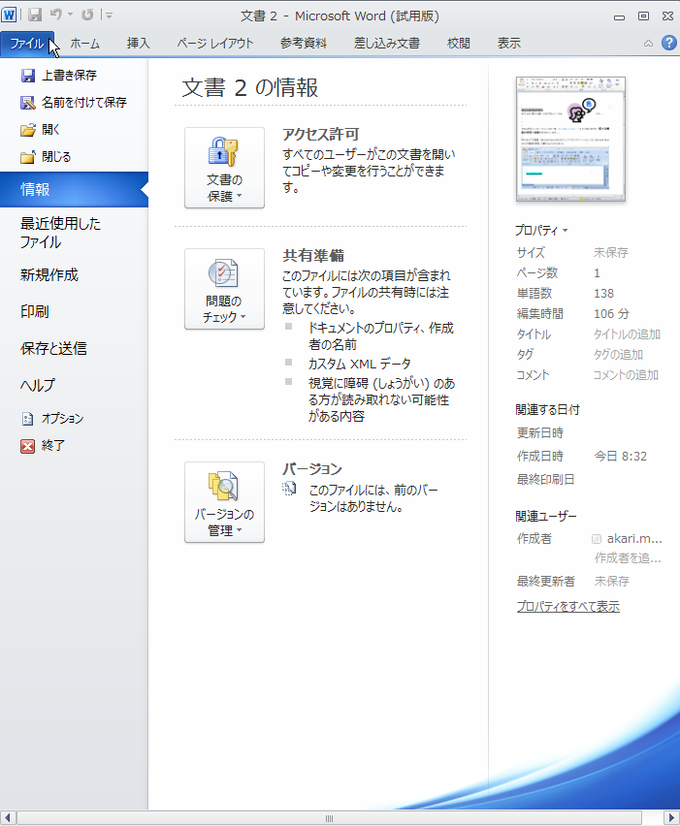Switch to the ページ レイアウト tab
Image resolution: width=680 pixels, height=826 pixels.
click(215, 44)
